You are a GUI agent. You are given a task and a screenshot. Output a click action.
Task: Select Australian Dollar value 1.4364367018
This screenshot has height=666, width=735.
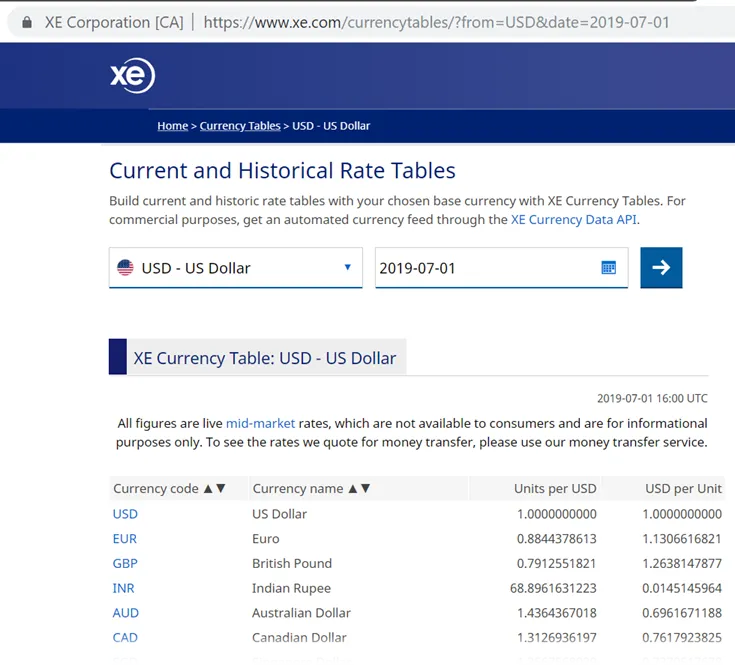(x=556, y=613)
